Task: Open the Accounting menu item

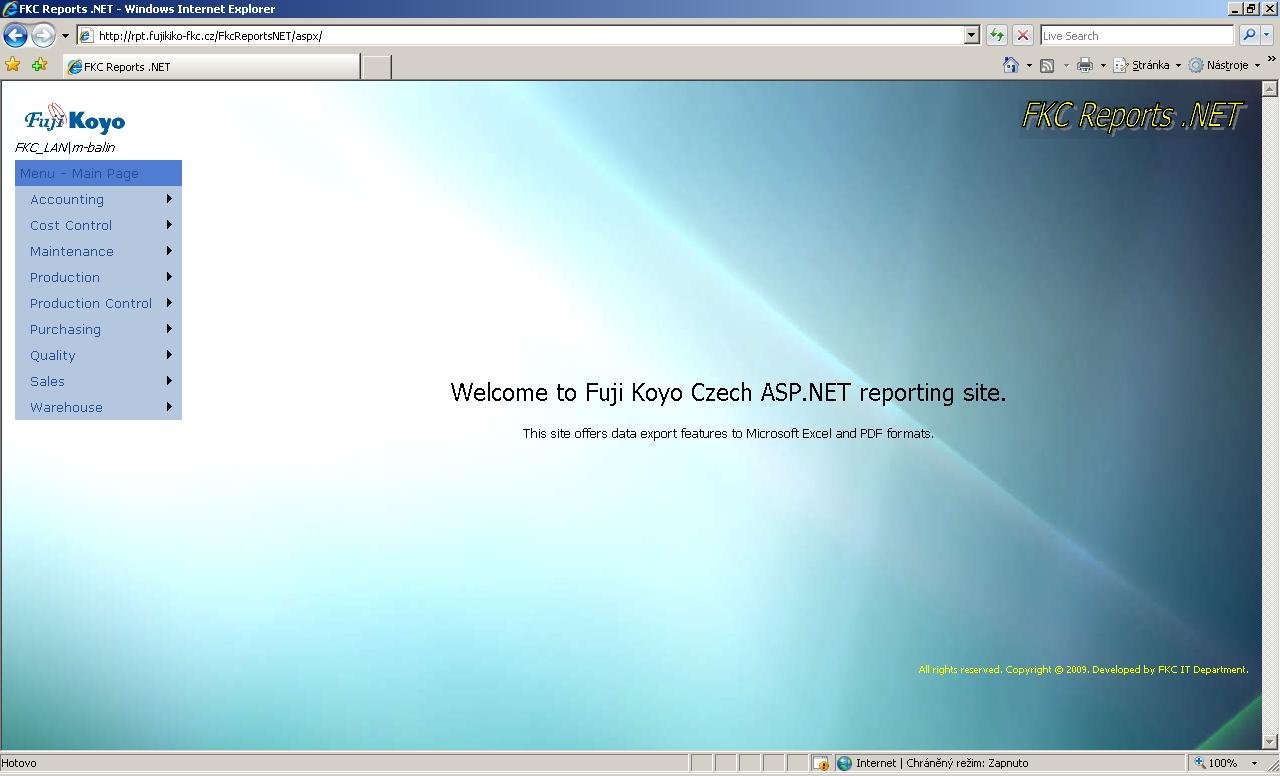Action: pos(98,199)
